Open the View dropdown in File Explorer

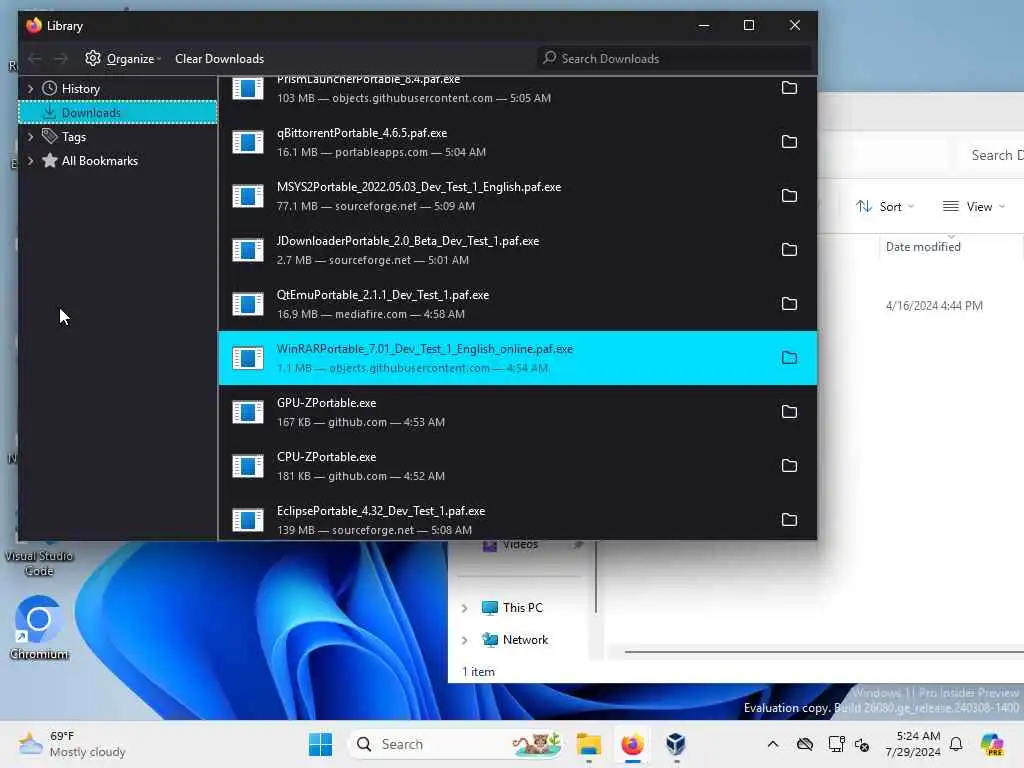[x=973, y=206]
